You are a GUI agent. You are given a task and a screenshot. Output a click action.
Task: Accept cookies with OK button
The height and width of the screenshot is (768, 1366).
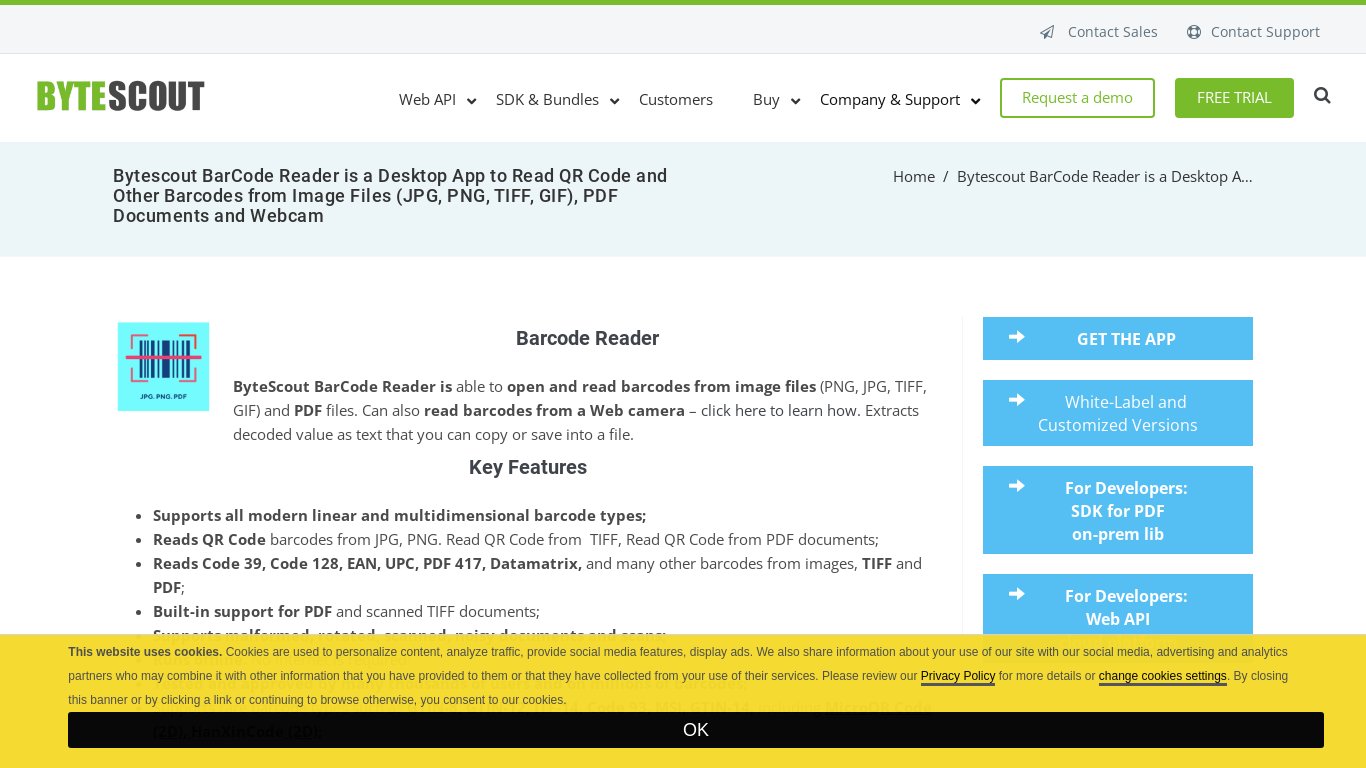[x=696, y=730]
